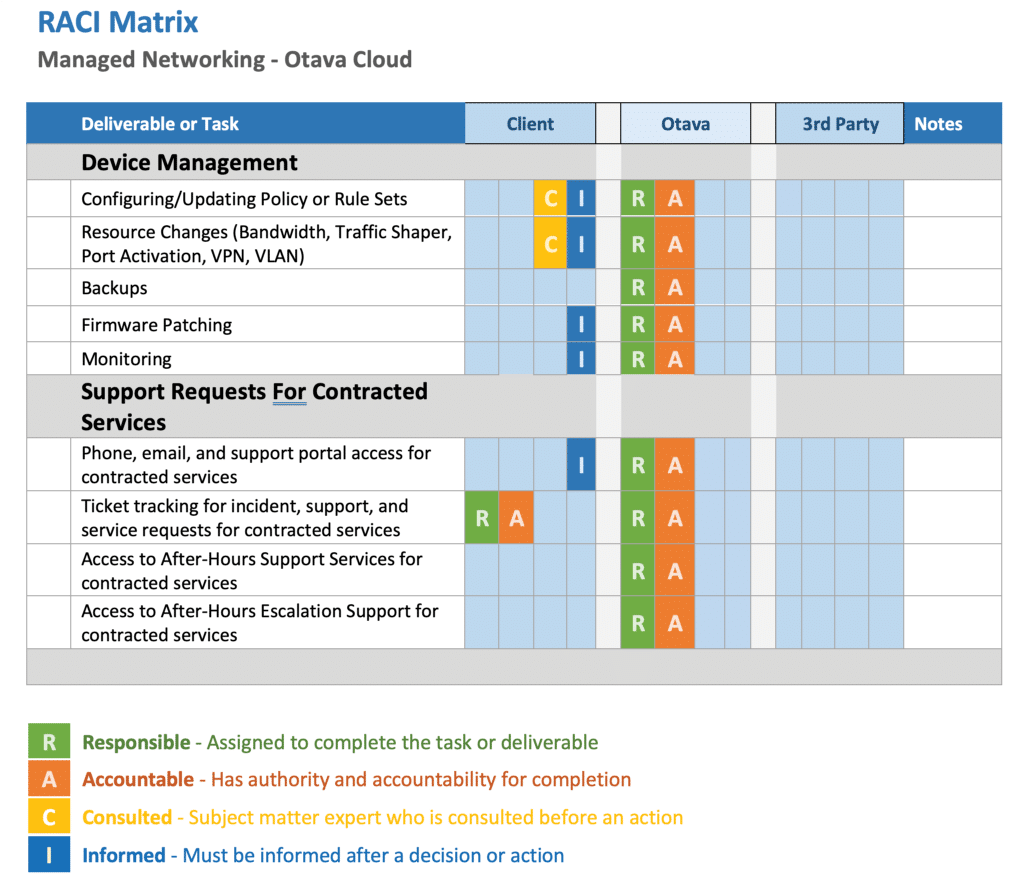Screen dimensions: 1029x885
Task: Click Otava A cell in Firmware Patching row
Action: 675,323
